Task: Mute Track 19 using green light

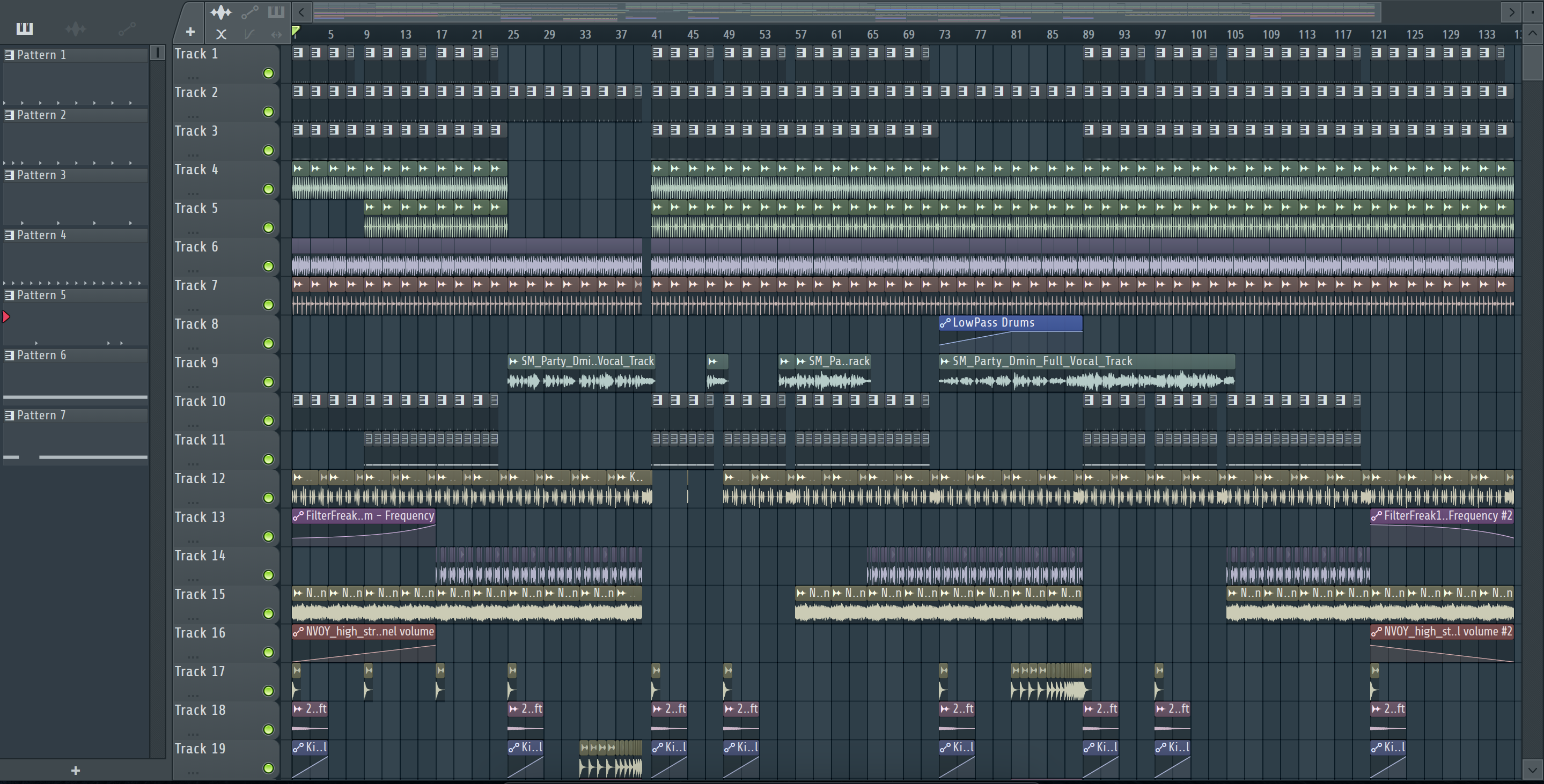Action: 269,768
